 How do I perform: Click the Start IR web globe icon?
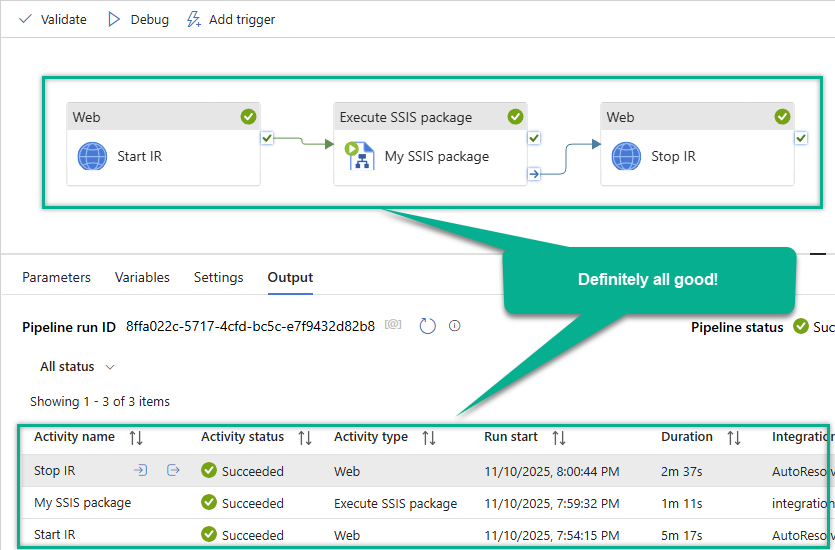pos(92,157)
